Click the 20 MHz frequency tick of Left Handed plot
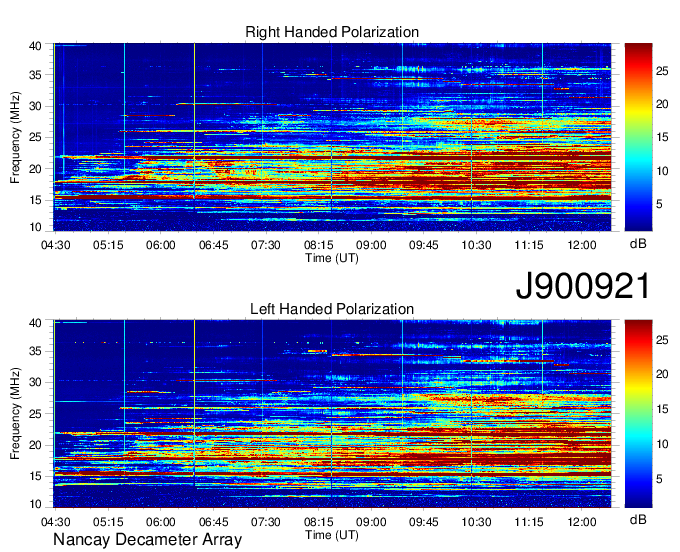Image resolution: width=680 pixels, height=552 pixels. [35, 445]
